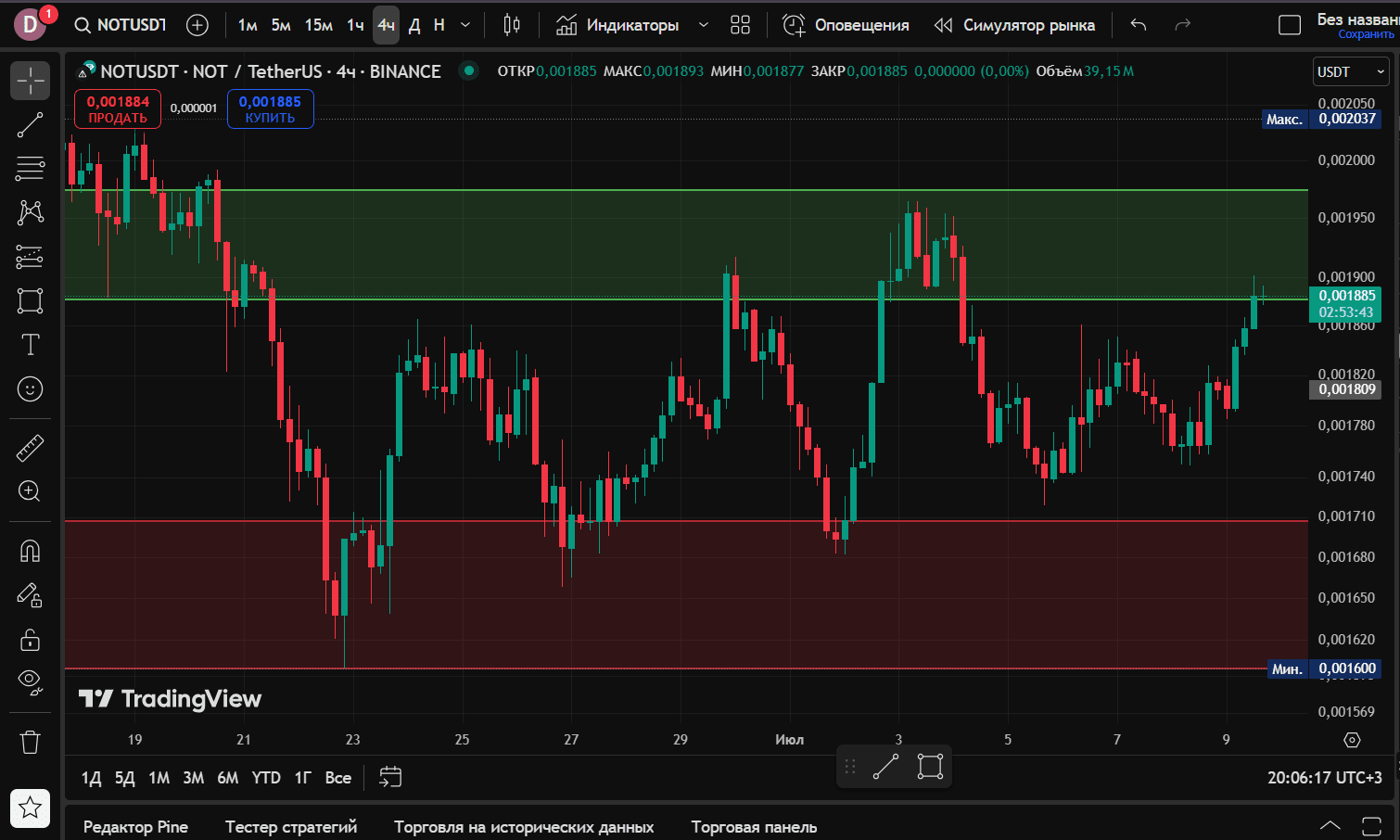Toggle magnet mode for drawings
The image size is (1400, 840).
pyautogui.click(x=30, y=552)
